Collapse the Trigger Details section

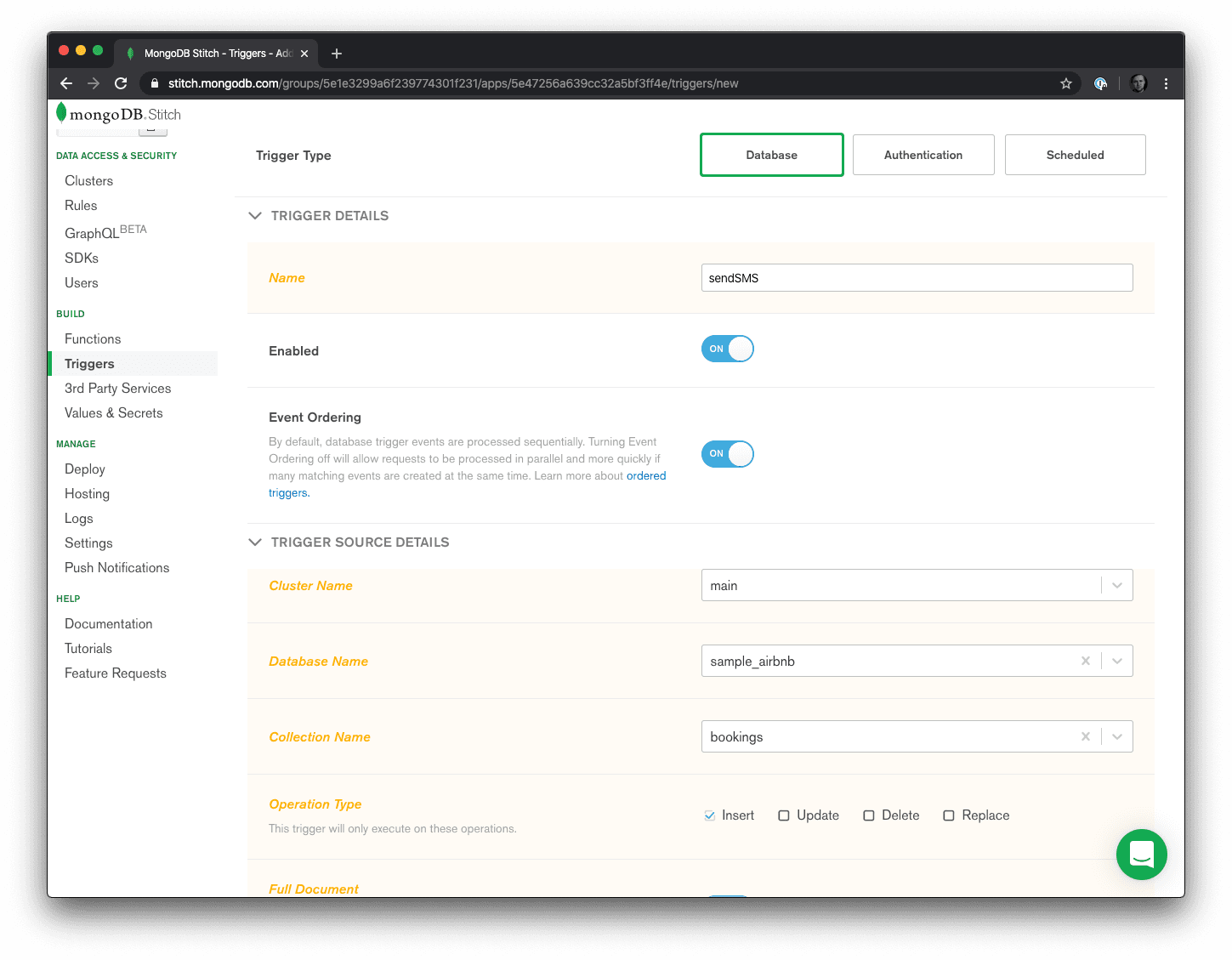tap(255, 216)
